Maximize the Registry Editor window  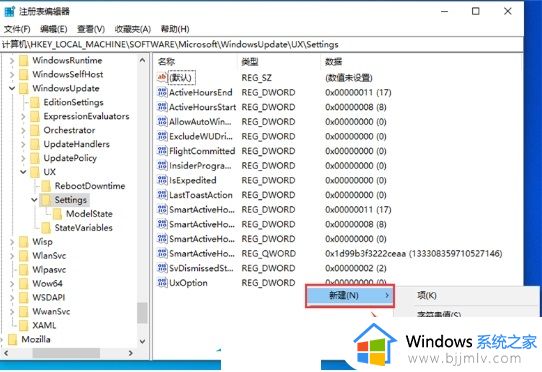tap(476, 11)
